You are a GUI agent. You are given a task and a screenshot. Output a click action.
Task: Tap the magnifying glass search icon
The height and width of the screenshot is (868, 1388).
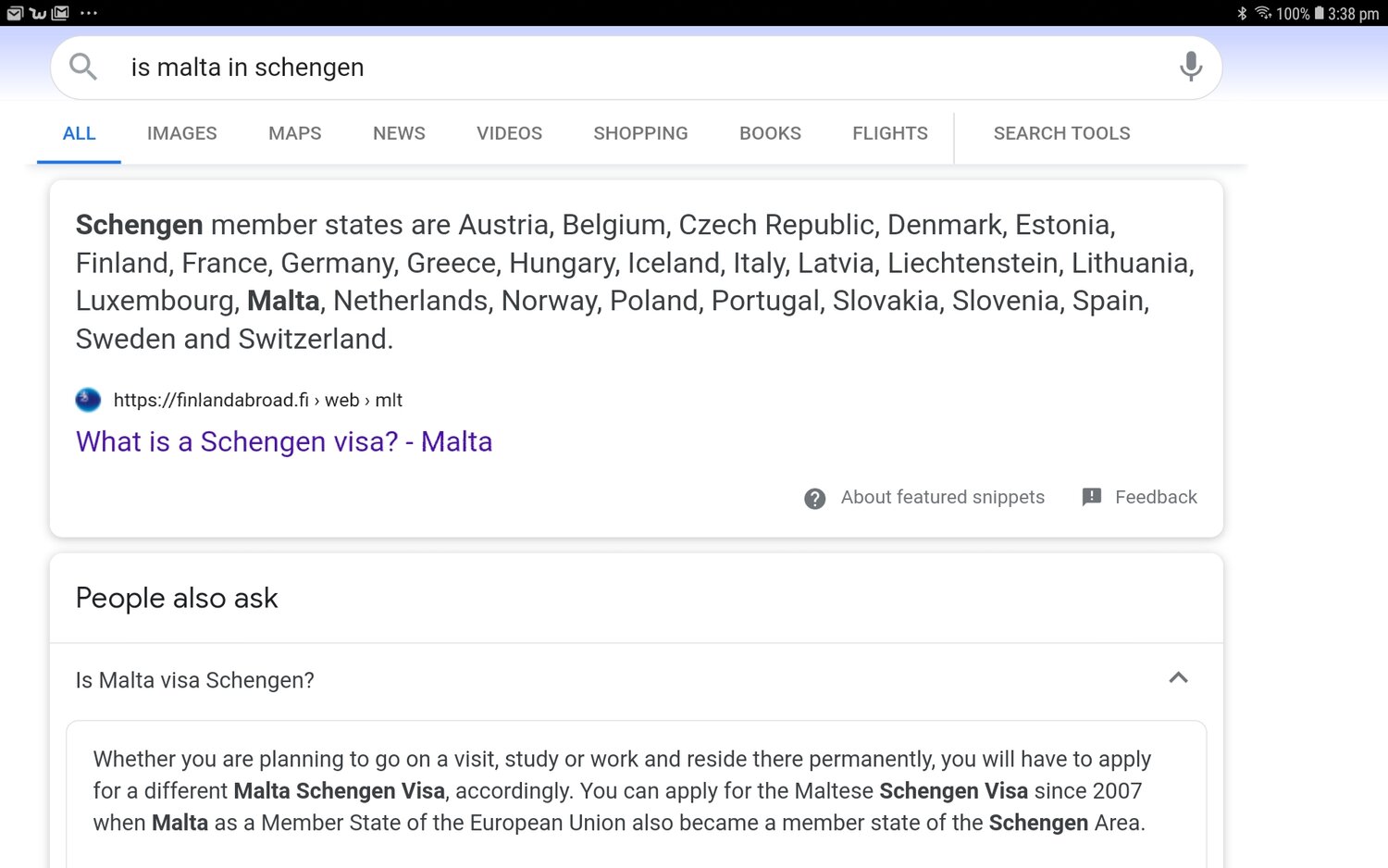coord(83,67)
